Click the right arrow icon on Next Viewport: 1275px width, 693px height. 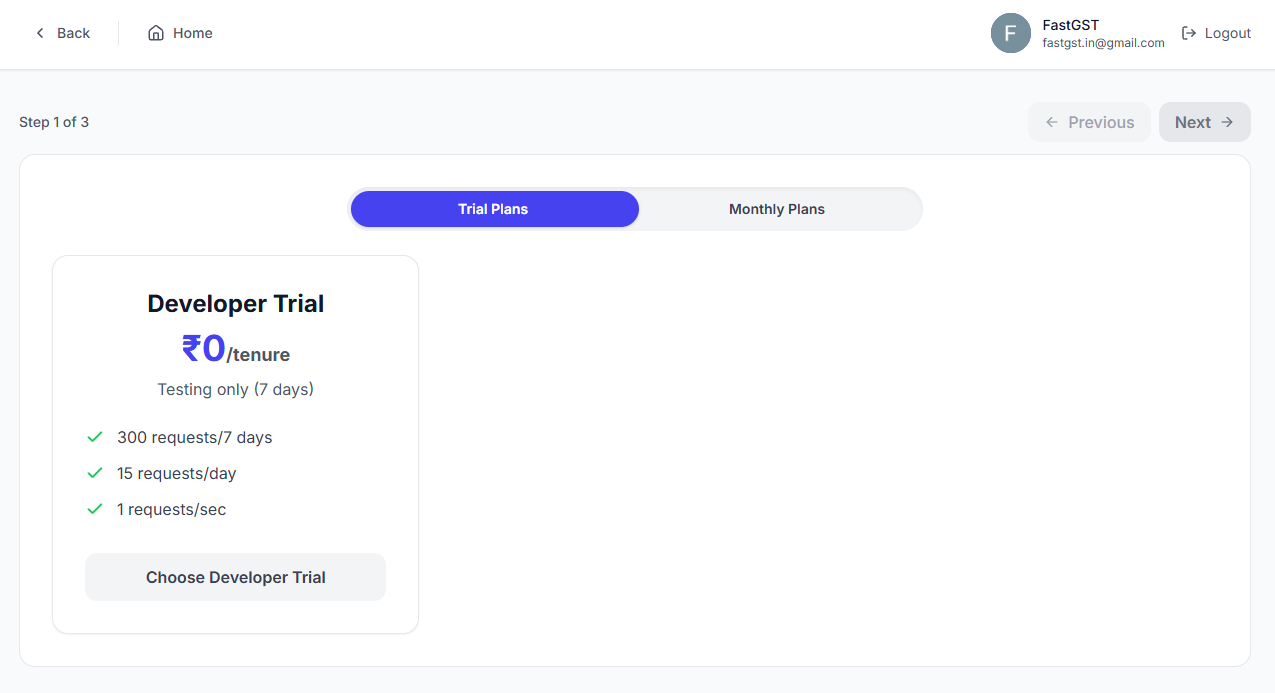tap(1227, 122)
